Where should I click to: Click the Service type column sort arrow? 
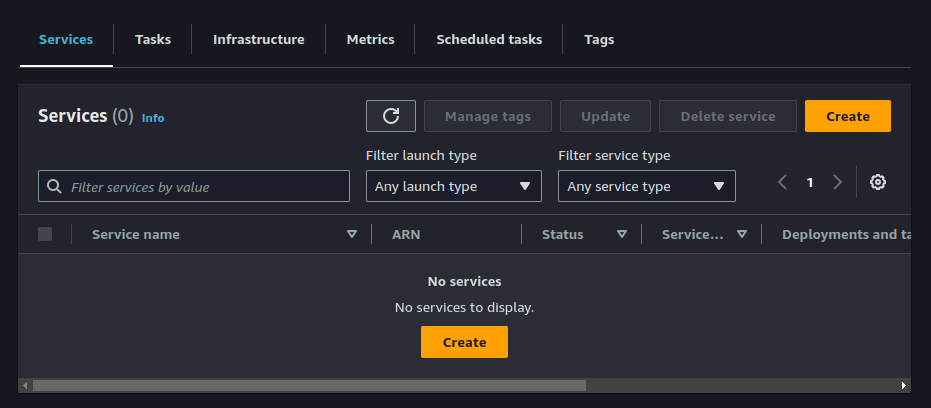742,234
